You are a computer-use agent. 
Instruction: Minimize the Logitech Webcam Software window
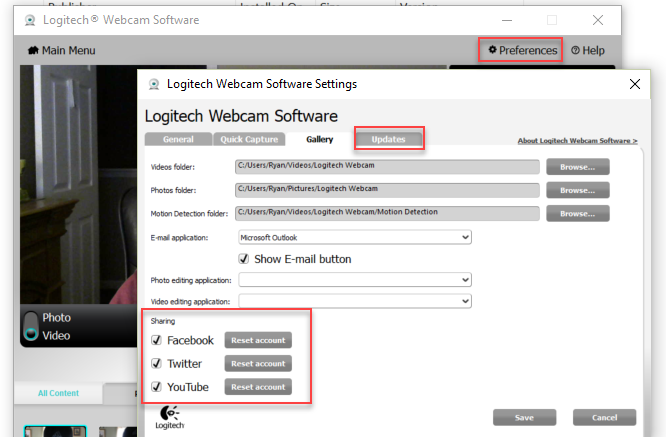pyautogui.click(x=507, y=20)
